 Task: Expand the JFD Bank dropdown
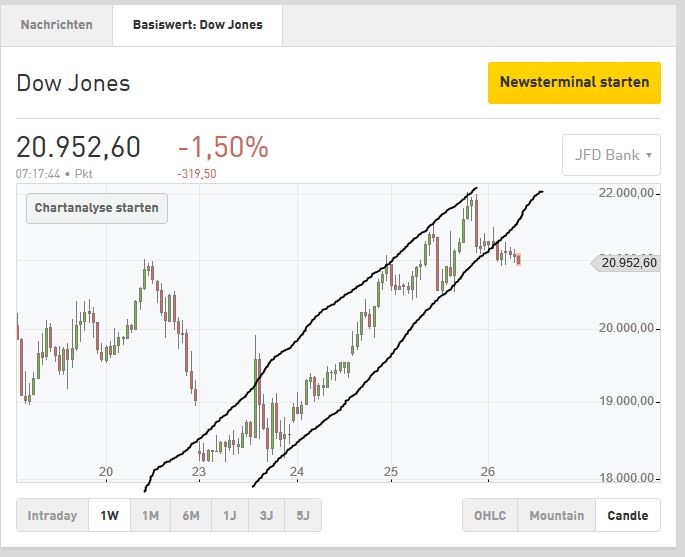[x=610, y=155]
